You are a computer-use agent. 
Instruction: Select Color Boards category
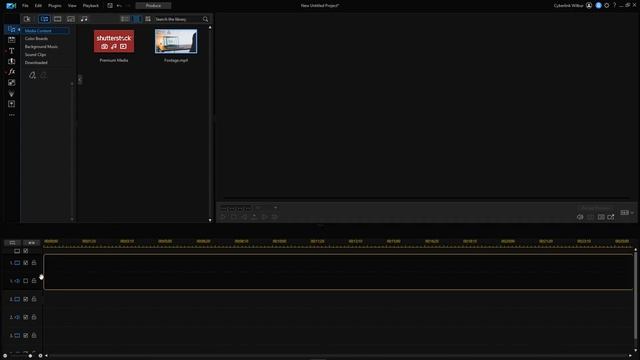36,39
